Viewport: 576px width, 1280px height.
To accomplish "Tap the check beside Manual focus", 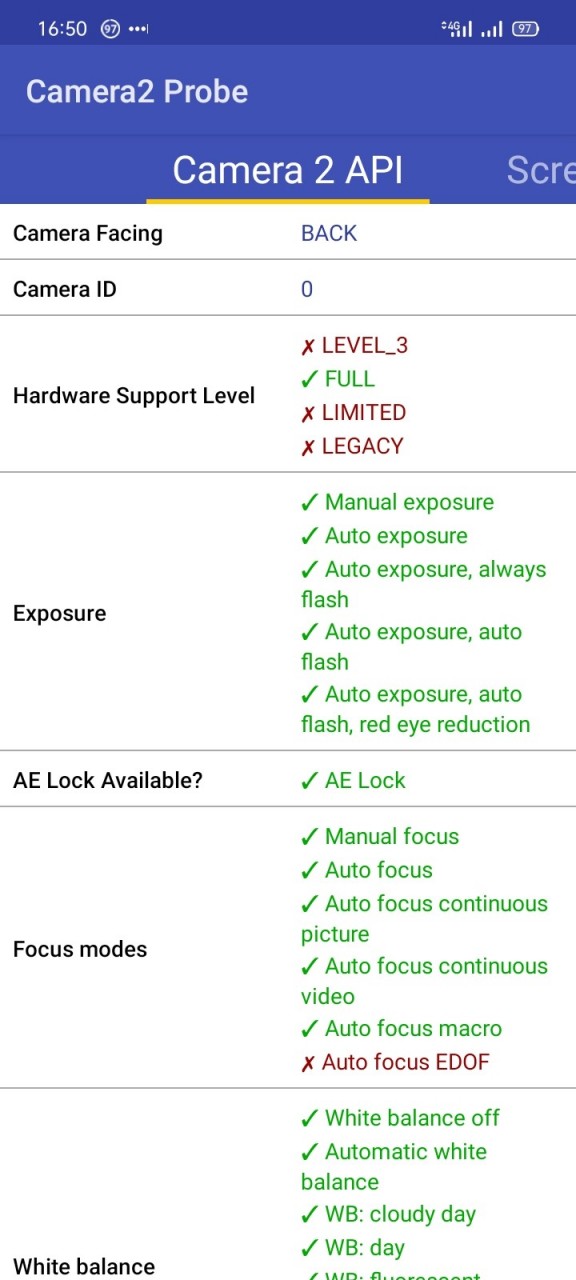I will coord(309,836).
